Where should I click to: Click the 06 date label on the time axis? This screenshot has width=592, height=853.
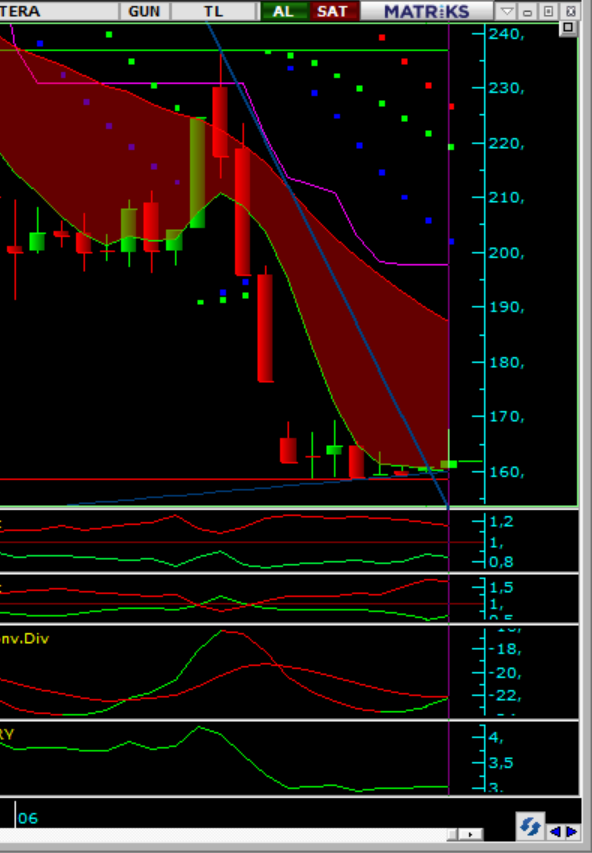point(28,818)
